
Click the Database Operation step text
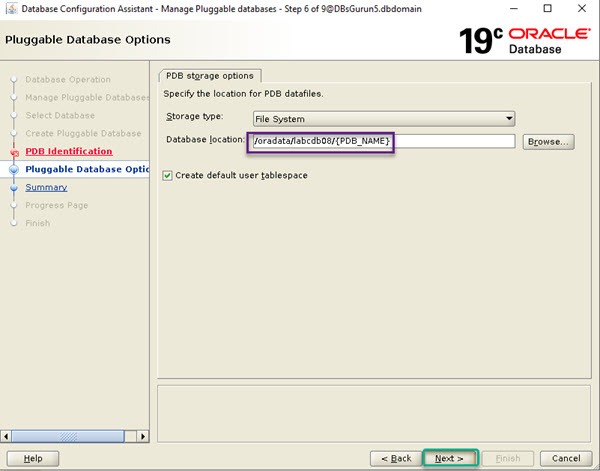68,80
